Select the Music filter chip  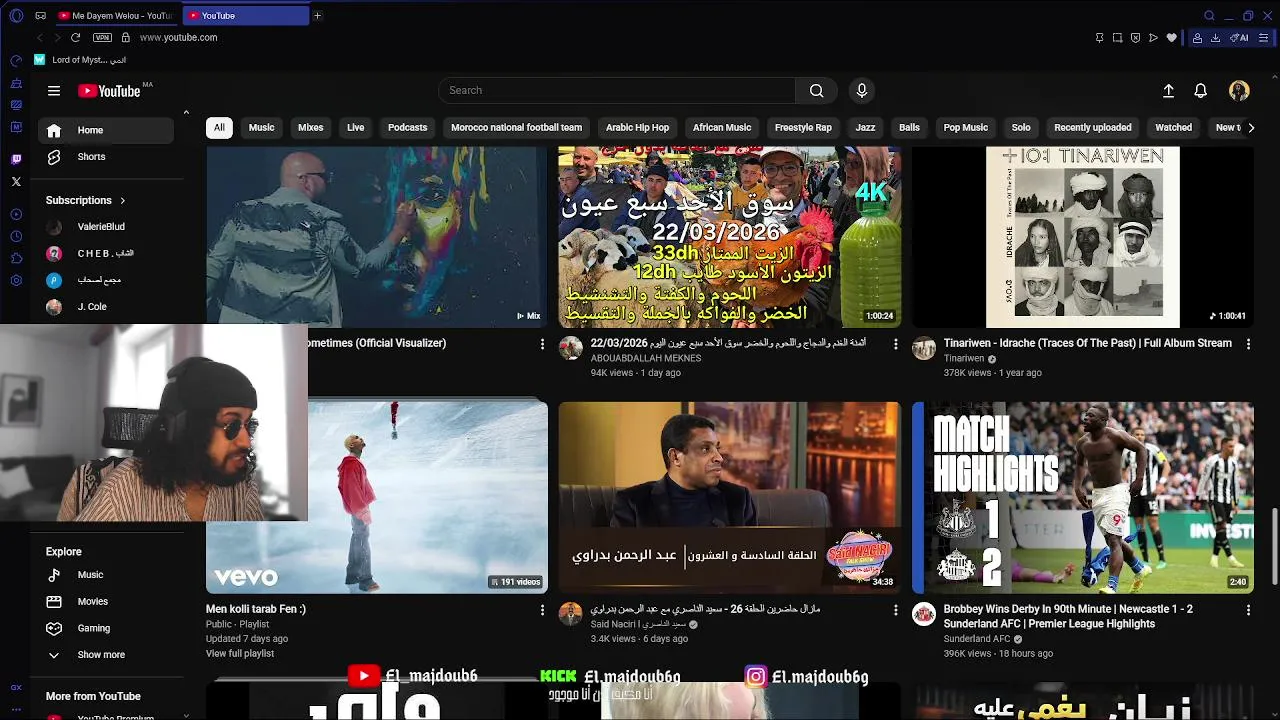pos(261,128)
